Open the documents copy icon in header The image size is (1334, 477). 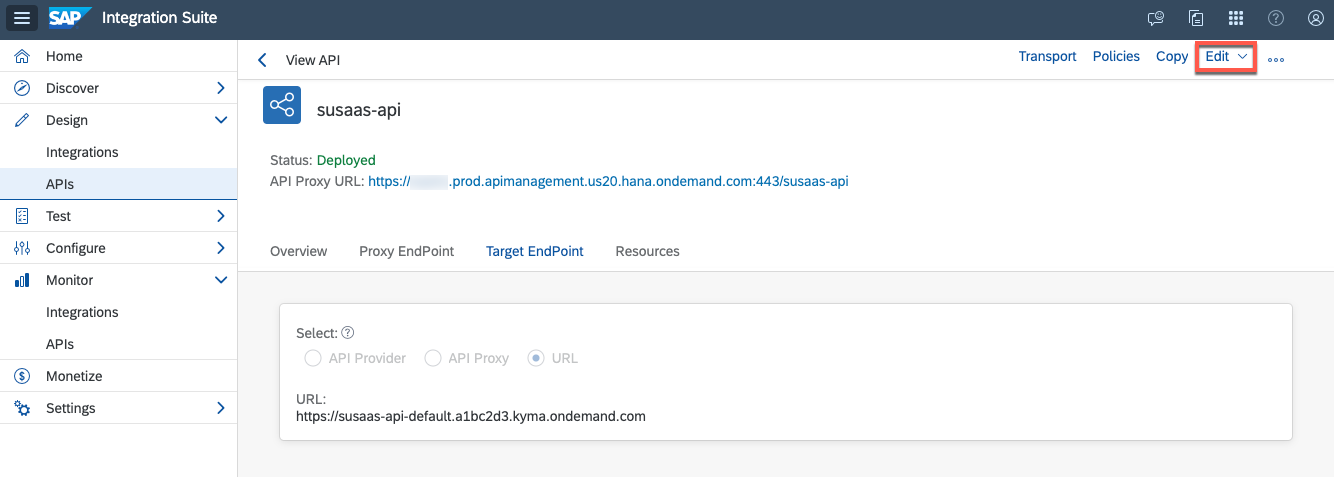pos(1196,18)
